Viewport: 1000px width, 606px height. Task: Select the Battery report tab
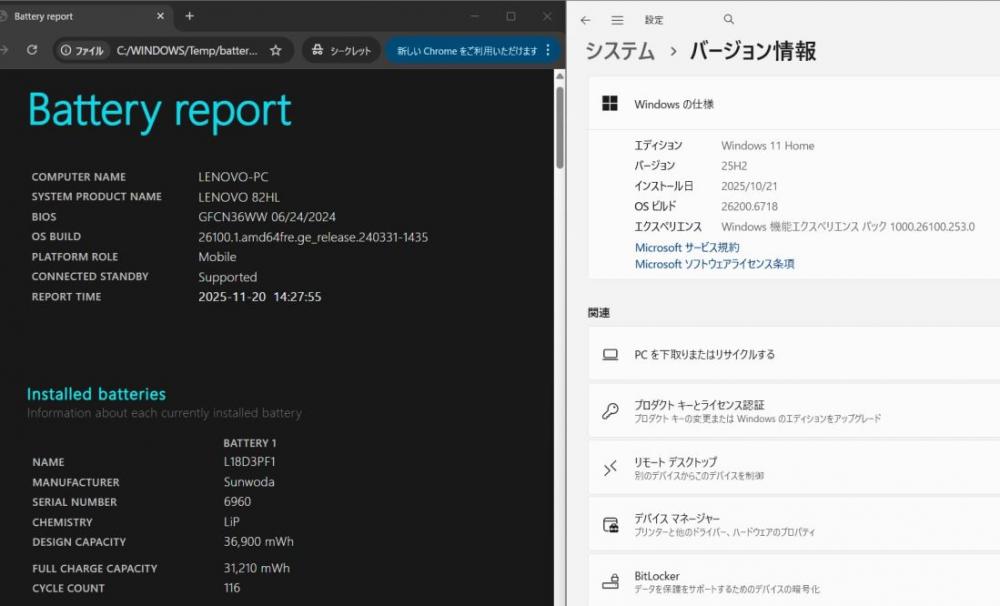point(80,16)
